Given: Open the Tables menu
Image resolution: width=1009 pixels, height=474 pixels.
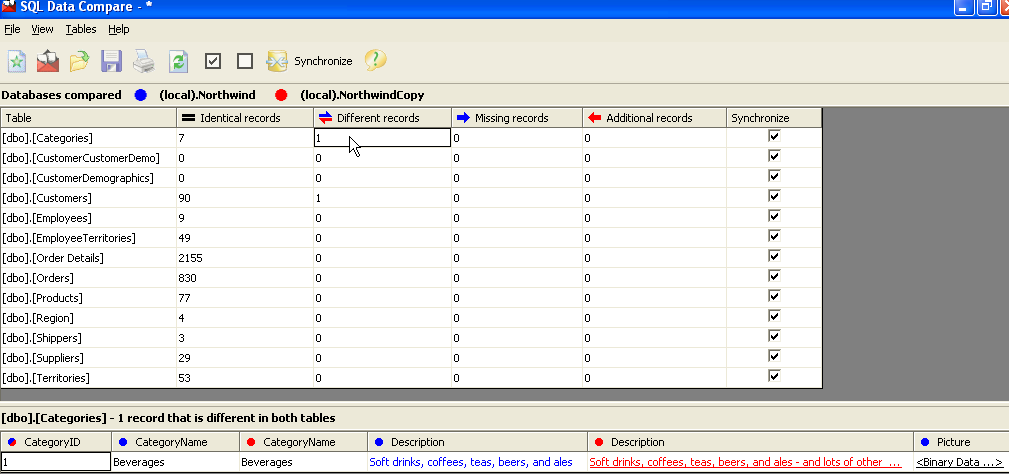Looking at the screenshot, I should pos(81,29).
